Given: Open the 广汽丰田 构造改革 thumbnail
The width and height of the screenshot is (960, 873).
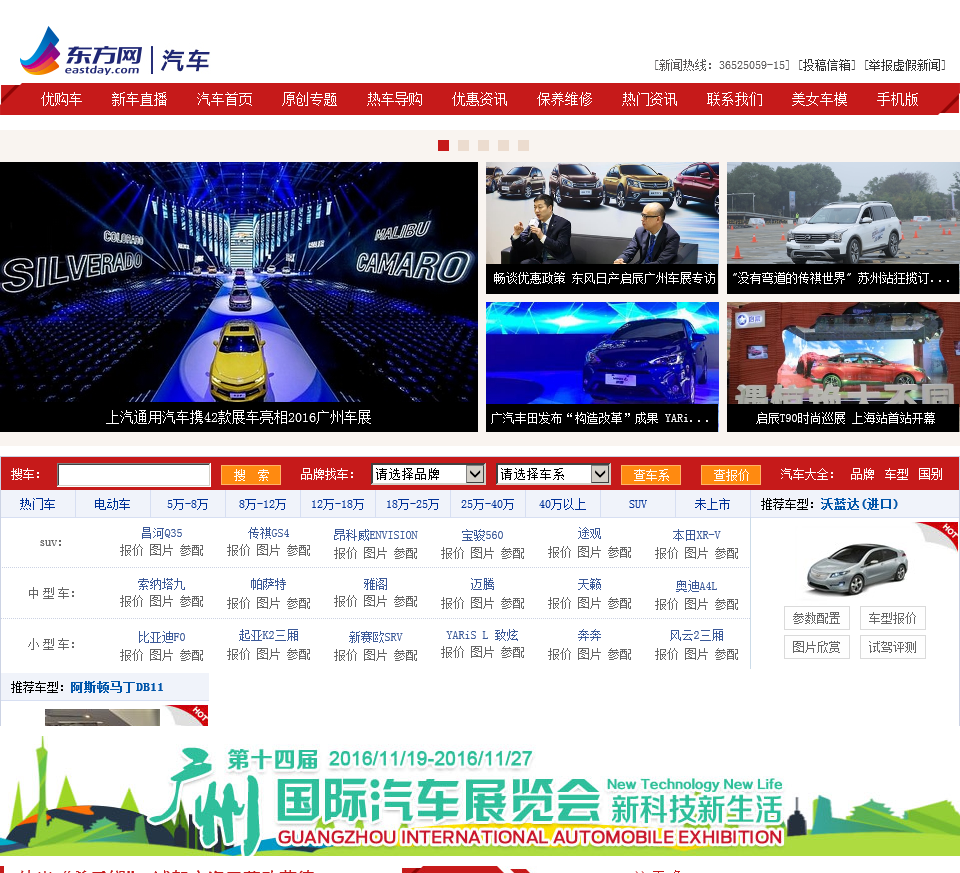Looking at the screenshot, I should pyautogui.click(x=602, y=367).
